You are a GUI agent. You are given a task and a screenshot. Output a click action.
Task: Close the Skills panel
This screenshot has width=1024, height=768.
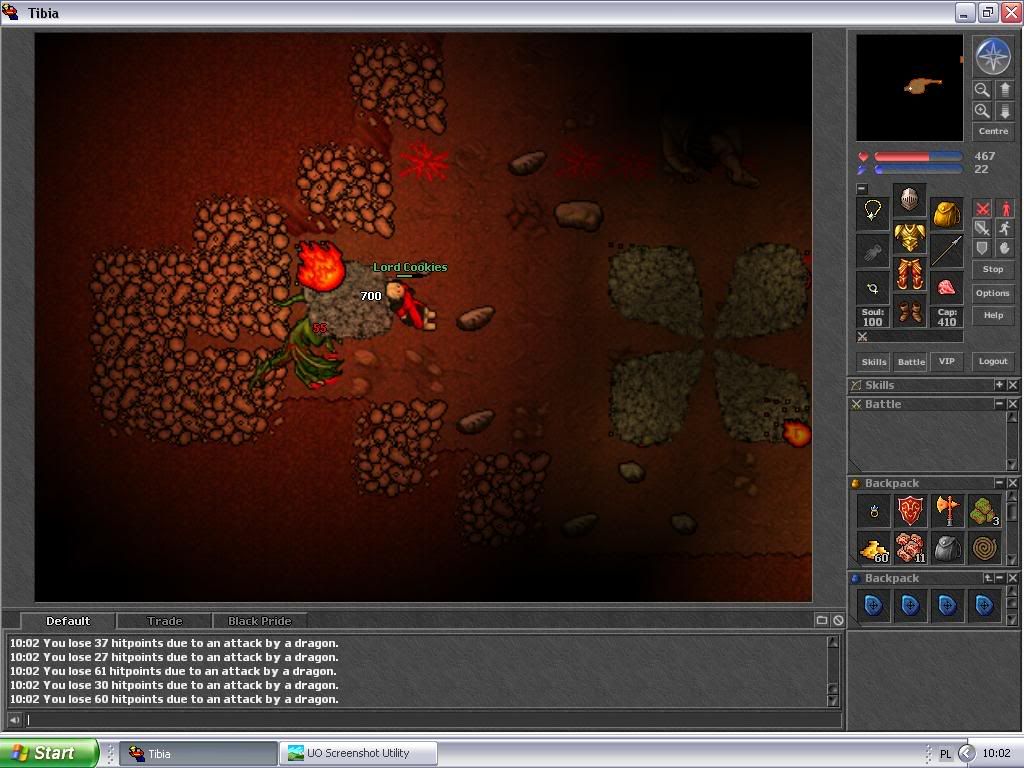coord(1012,385)
